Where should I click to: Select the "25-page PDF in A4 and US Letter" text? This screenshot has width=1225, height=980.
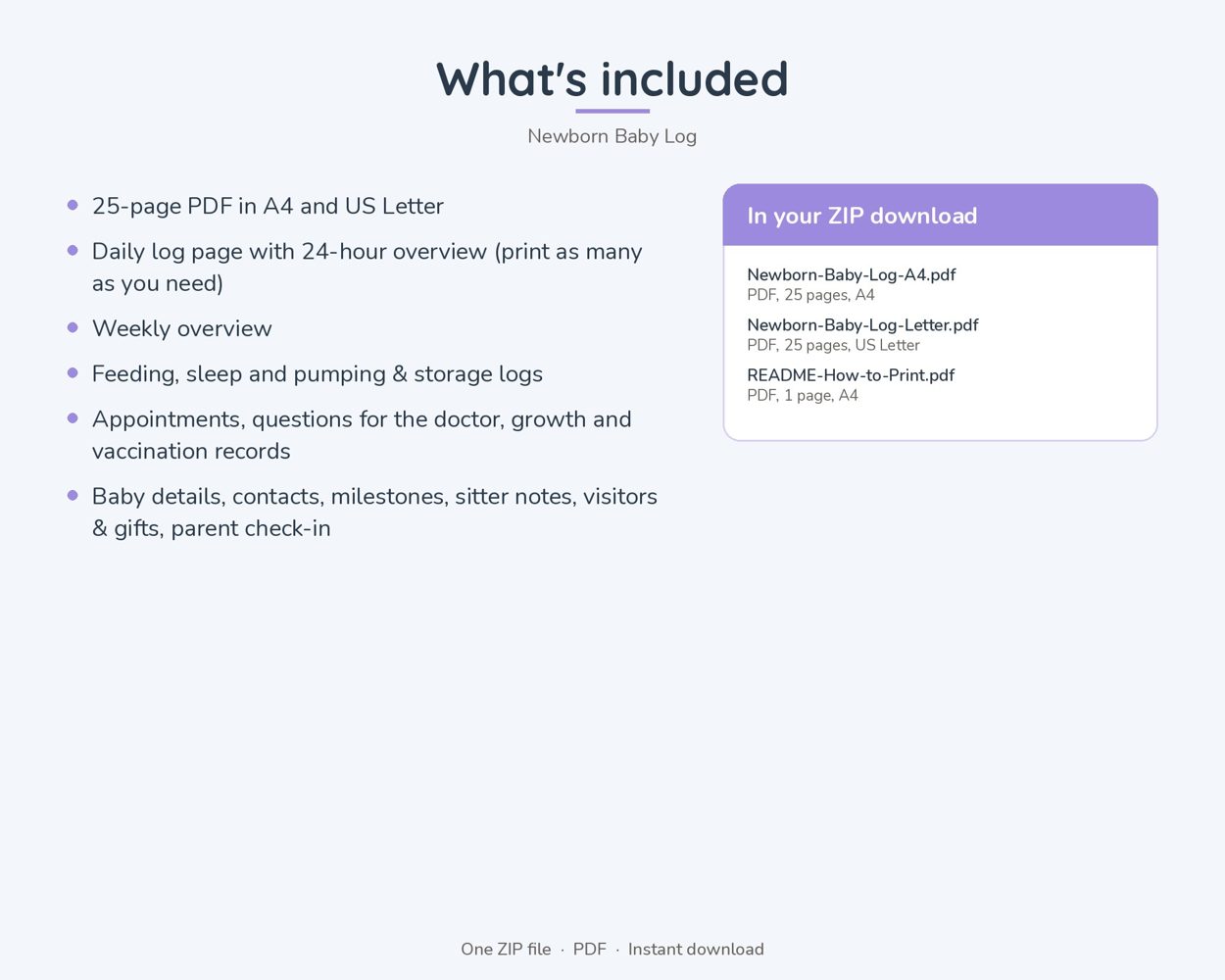(x=268, y=206)
